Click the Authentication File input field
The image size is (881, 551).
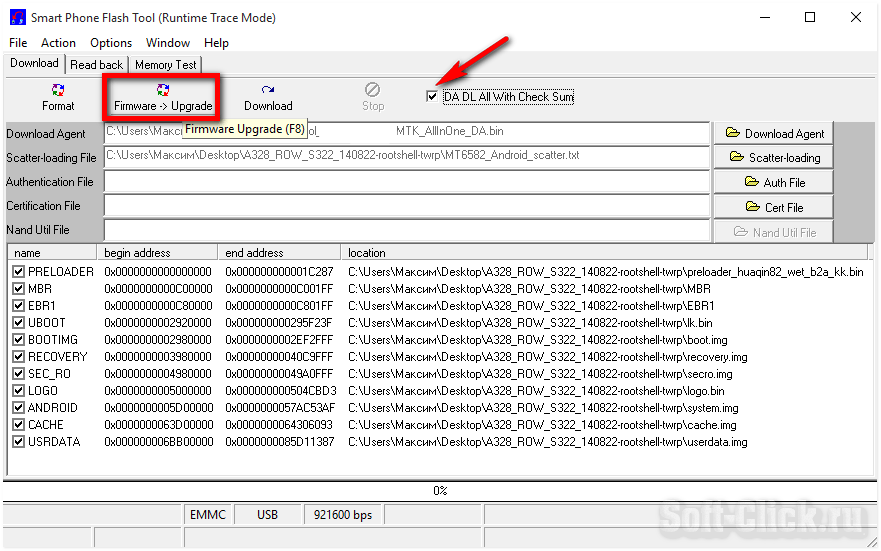(405, 182)
